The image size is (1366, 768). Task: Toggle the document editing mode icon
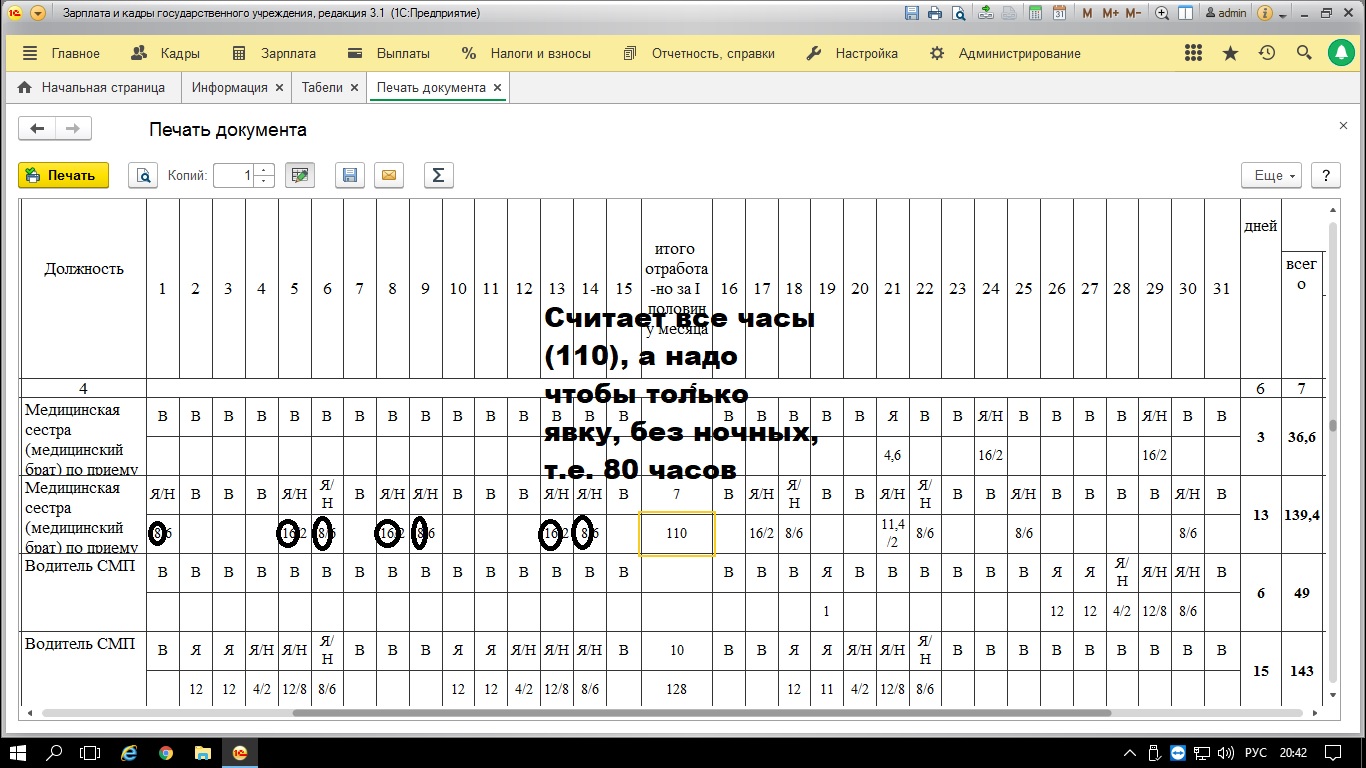pyautogui.click(x=299, y=175)
